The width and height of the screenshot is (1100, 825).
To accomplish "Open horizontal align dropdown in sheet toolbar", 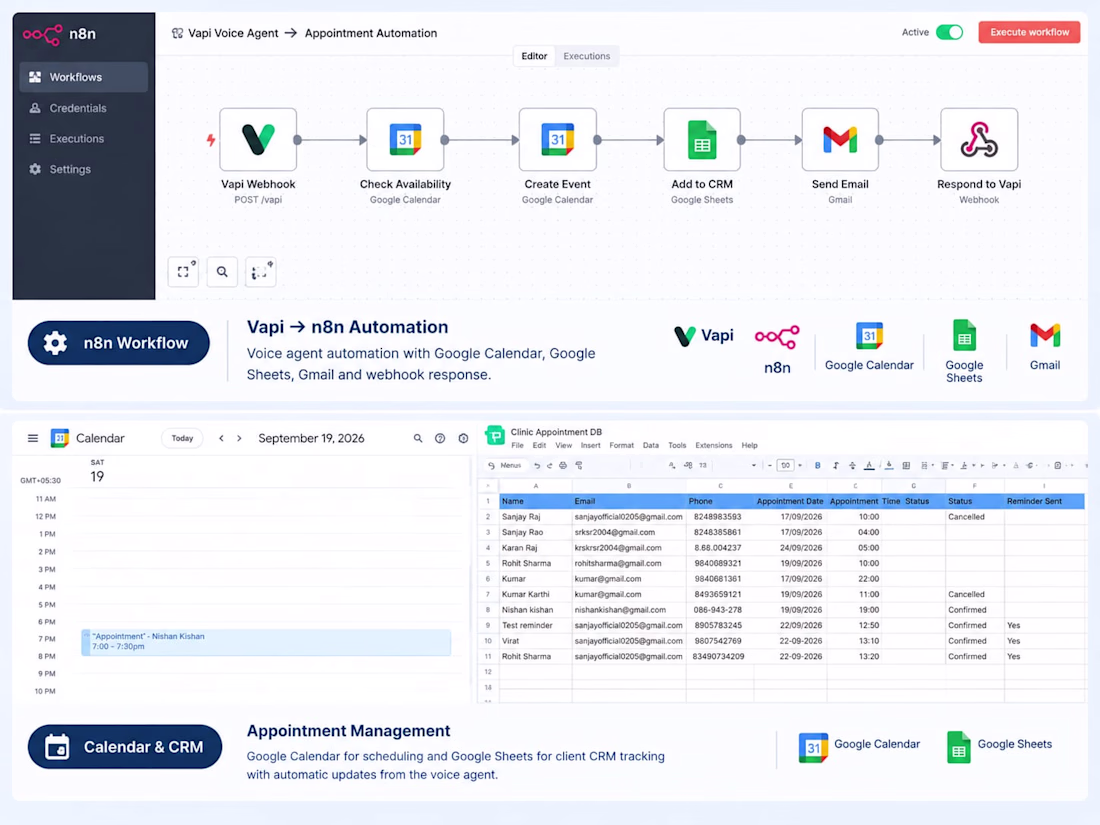I will tap(947, 466).
